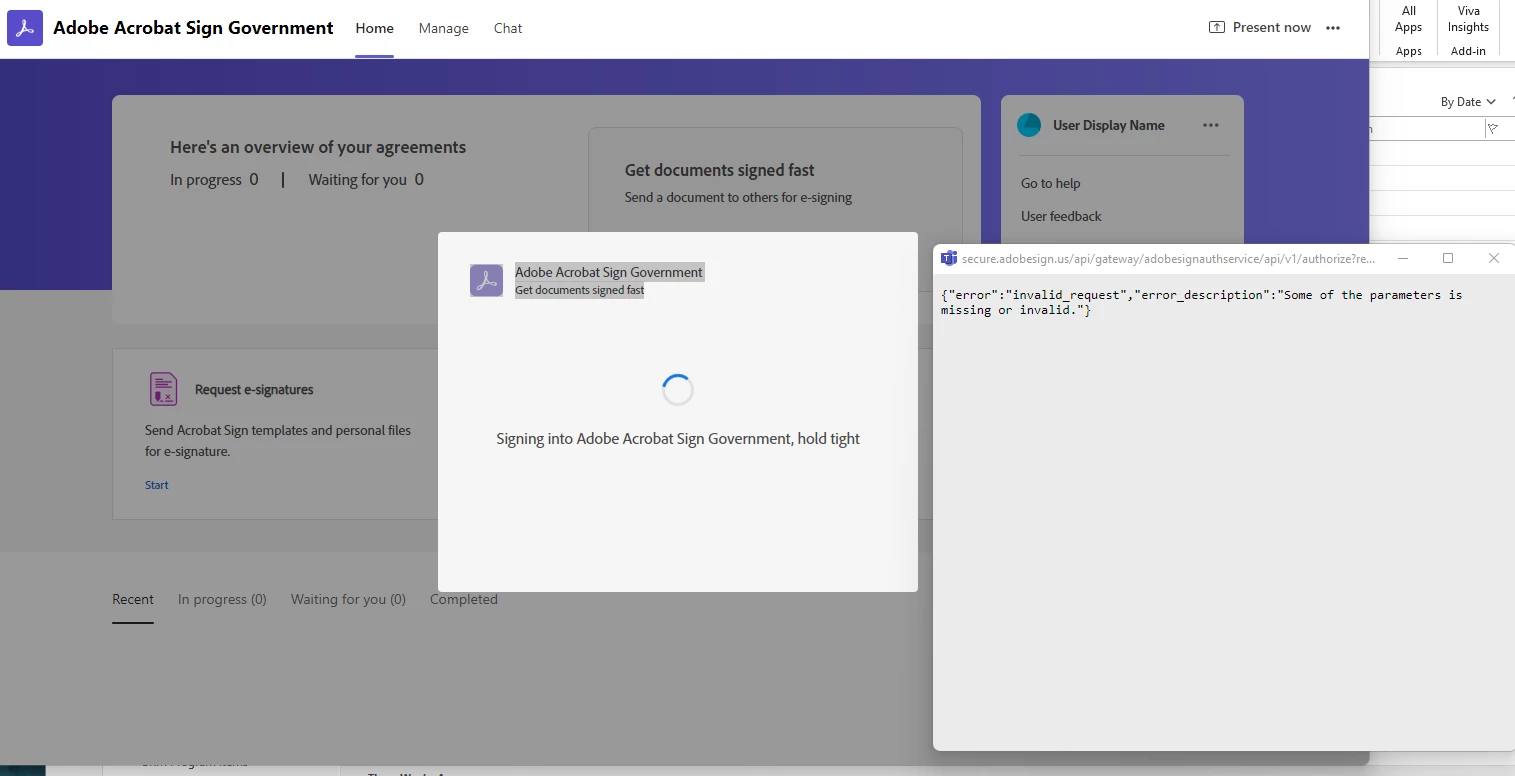Open the Home tab
Image resolution: width=1515 pixels, height=776 pixels.
pyautogui.click(x=375, y=28)
